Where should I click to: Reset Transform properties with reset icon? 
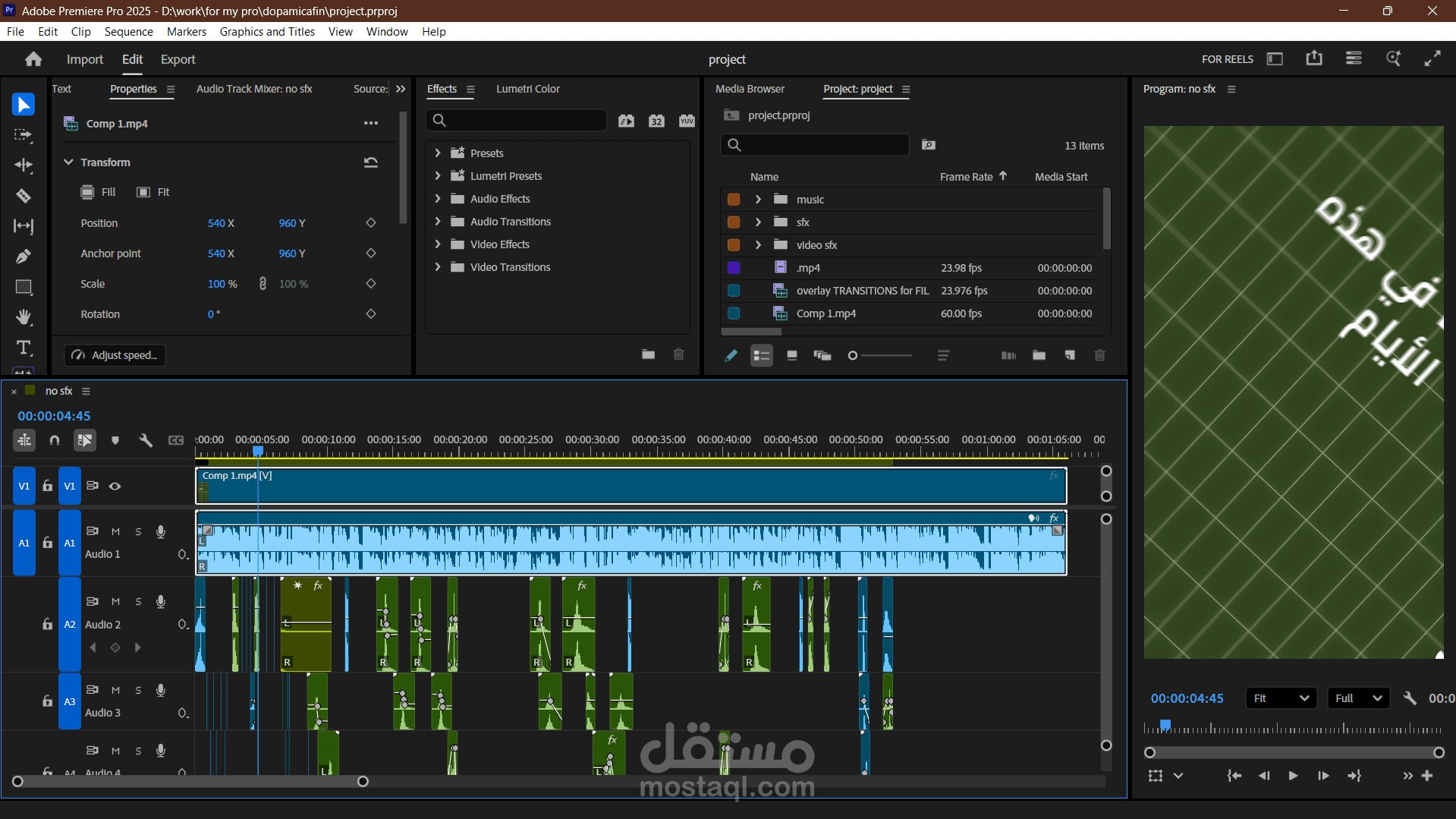coord(370,162)
